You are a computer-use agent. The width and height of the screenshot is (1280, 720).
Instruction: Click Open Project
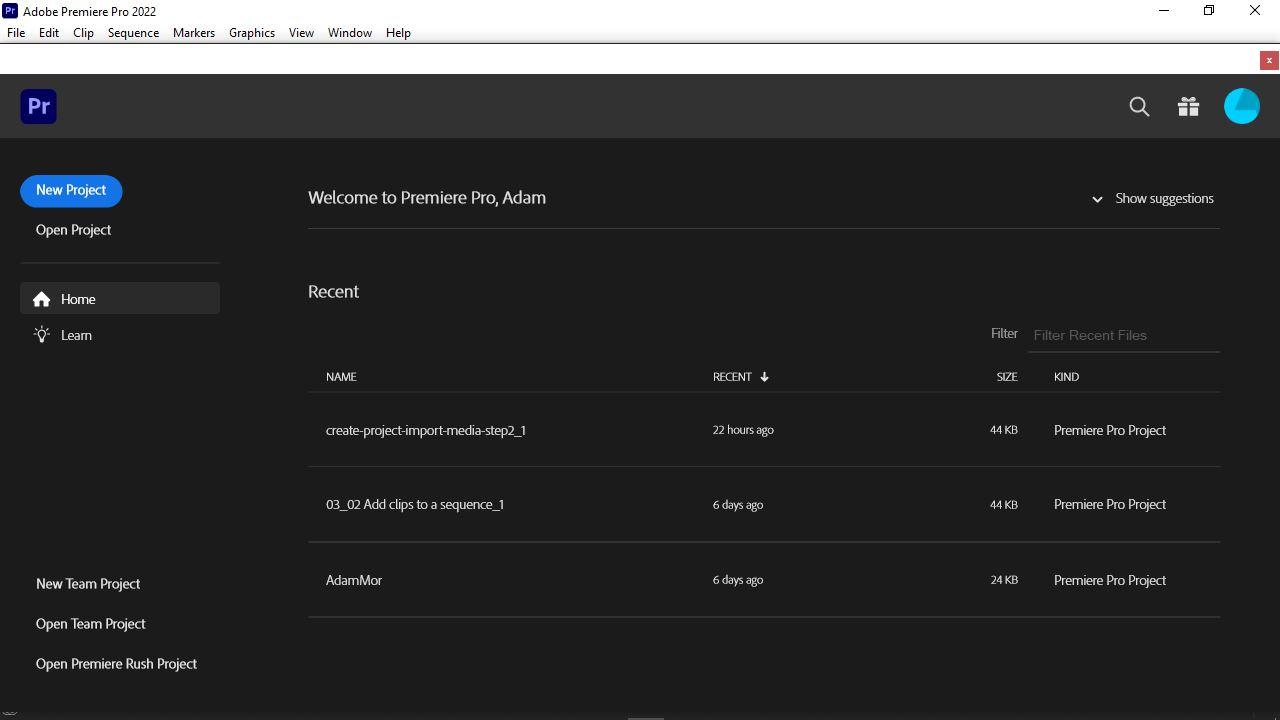point(74,230)
